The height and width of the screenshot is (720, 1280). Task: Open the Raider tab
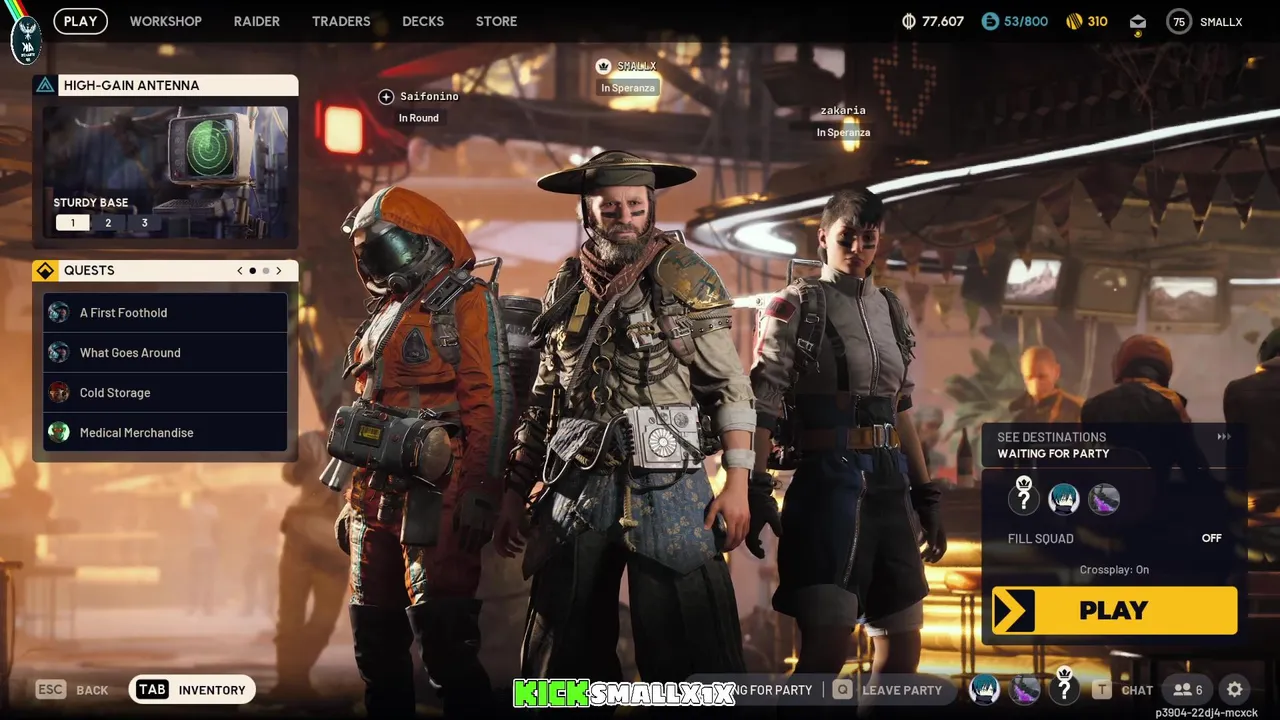[256, 21]
